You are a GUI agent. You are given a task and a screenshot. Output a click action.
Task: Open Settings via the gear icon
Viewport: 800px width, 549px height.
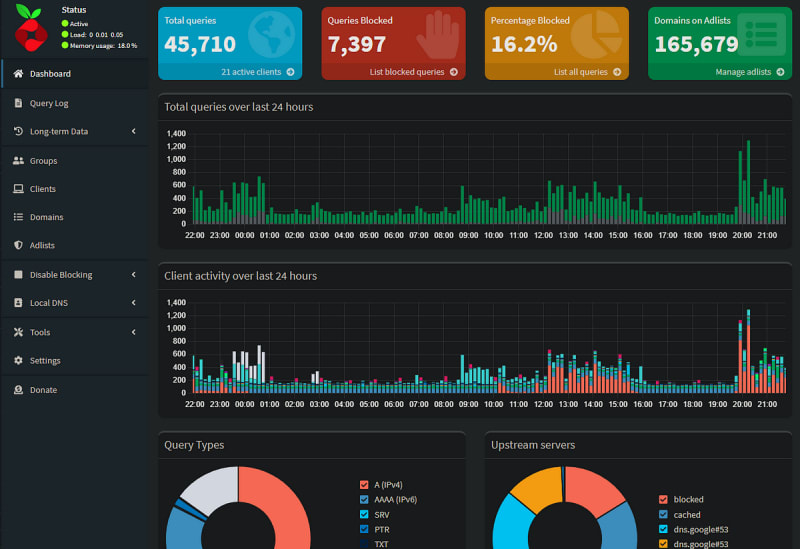(x=19, y=360)
